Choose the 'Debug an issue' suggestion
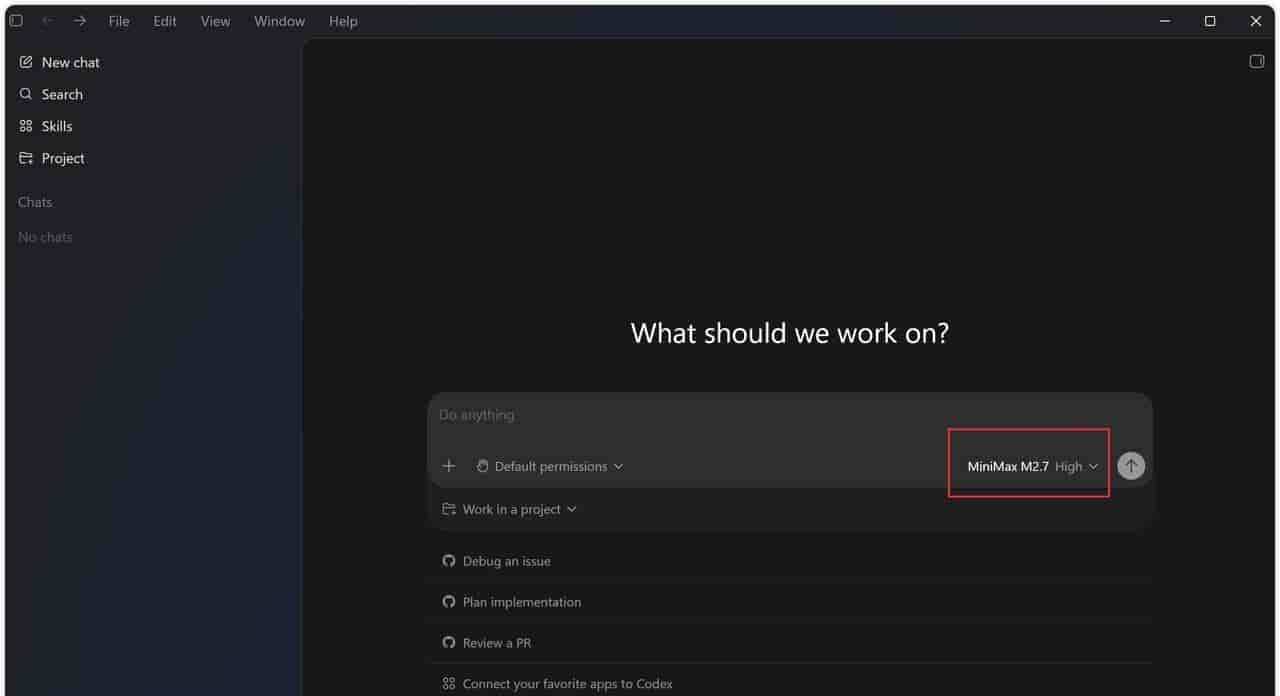This screenshot has width=1280, height=696. tap(790, 561)
